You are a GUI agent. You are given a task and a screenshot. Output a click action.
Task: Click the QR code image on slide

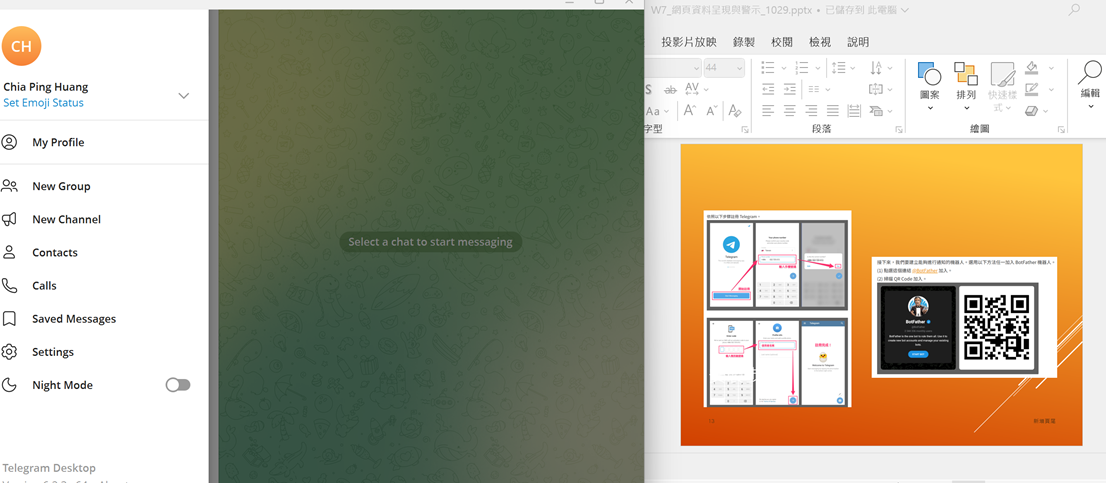996,328
